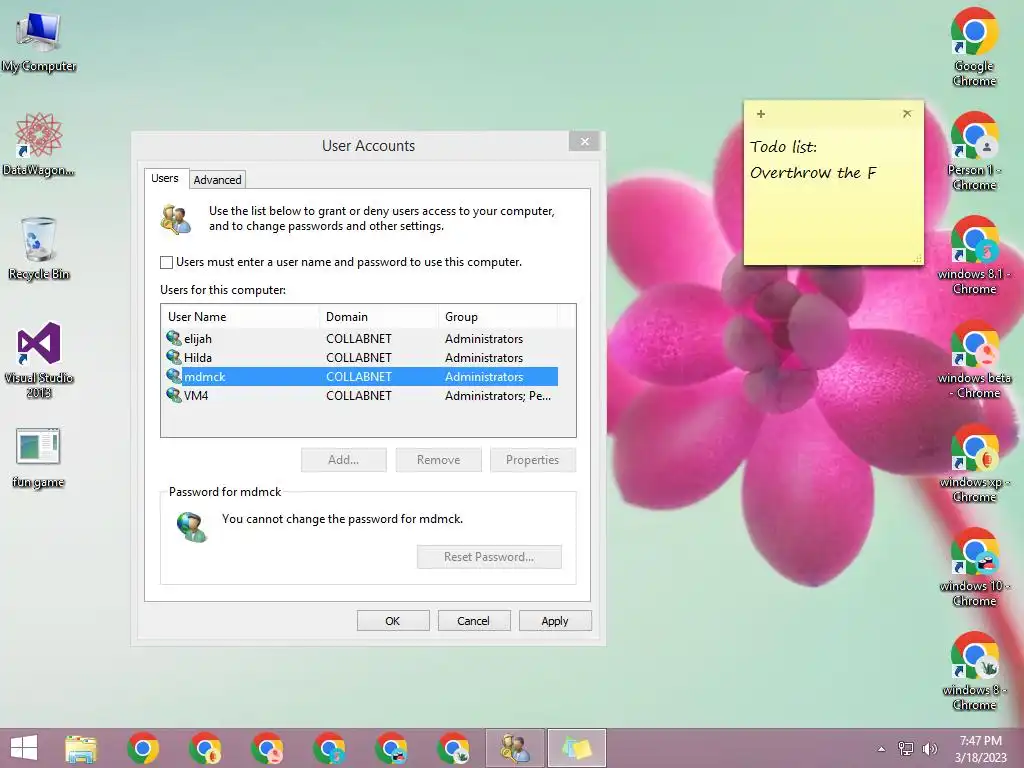Select the VM4 user row
Image resolution: width=1024 pixels, height=768 pixels.
tap(360, 395)
